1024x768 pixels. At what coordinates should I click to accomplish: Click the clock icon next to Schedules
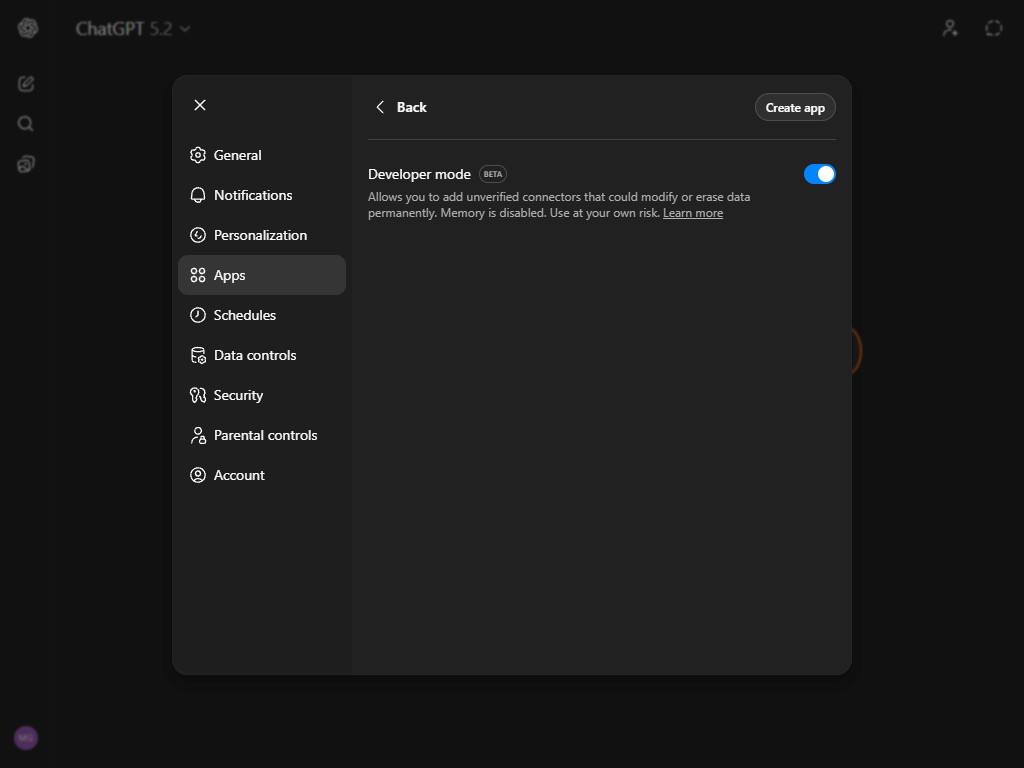(197, 315)
